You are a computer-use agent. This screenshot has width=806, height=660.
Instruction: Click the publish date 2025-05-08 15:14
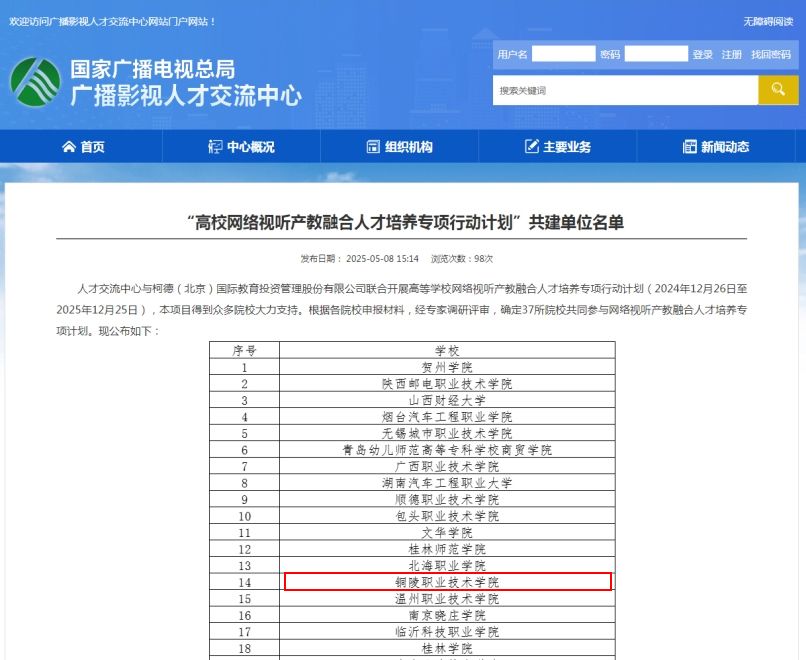point(382,259)
